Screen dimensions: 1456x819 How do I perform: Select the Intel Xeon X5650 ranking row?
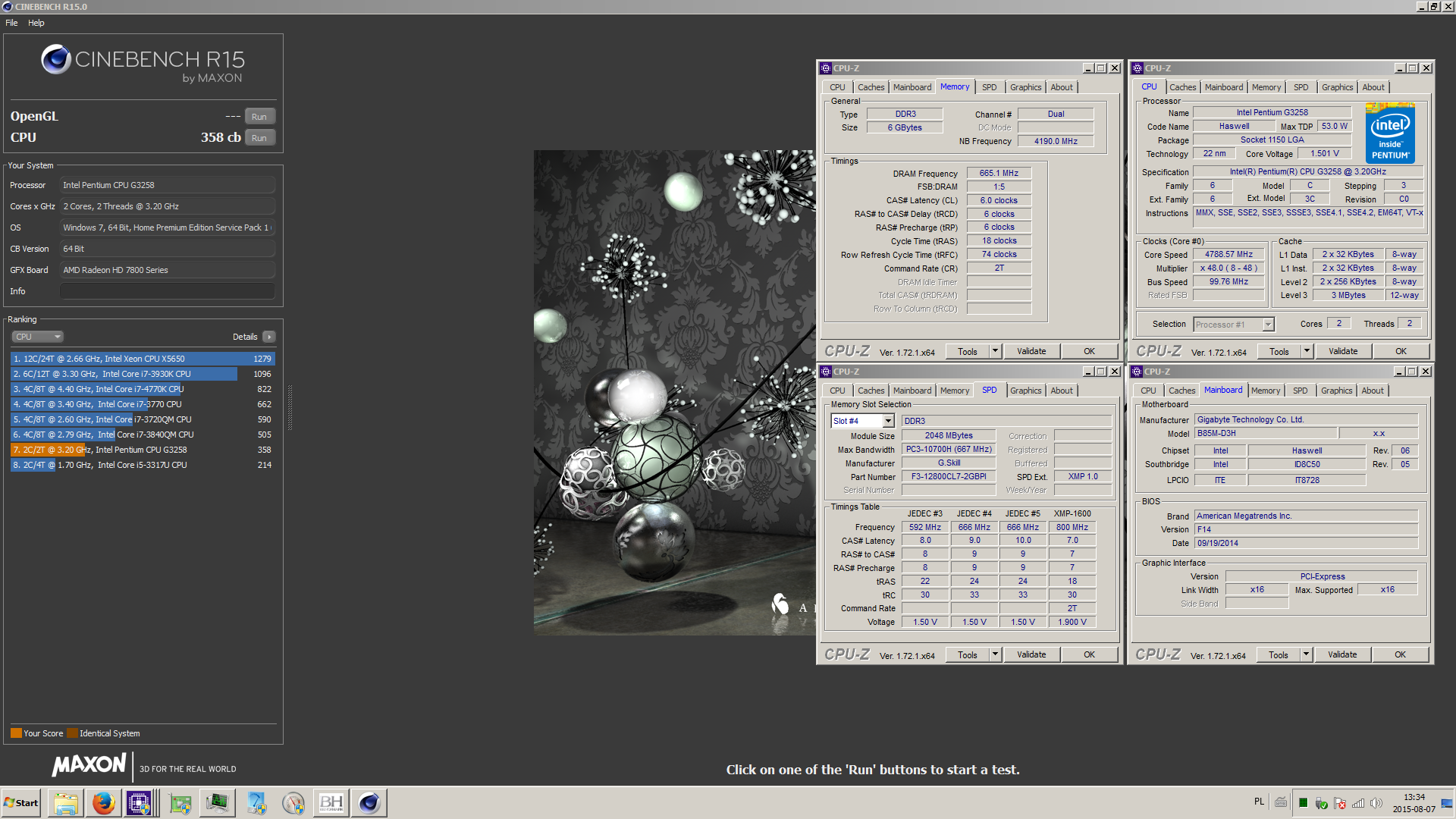(143, 359)
